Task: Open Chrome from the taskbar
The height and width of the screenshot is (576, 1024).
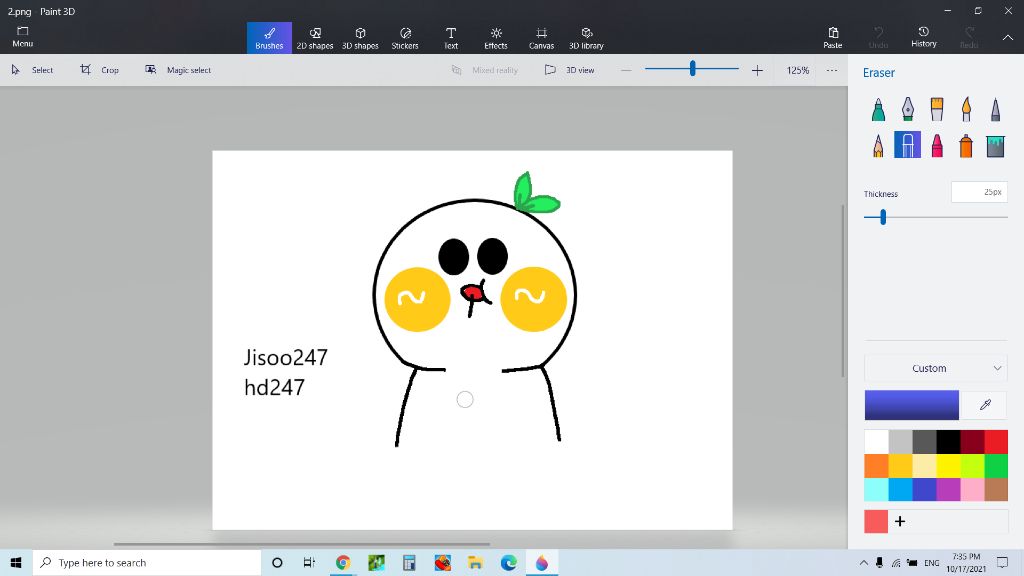Action: tap(343, 563)
